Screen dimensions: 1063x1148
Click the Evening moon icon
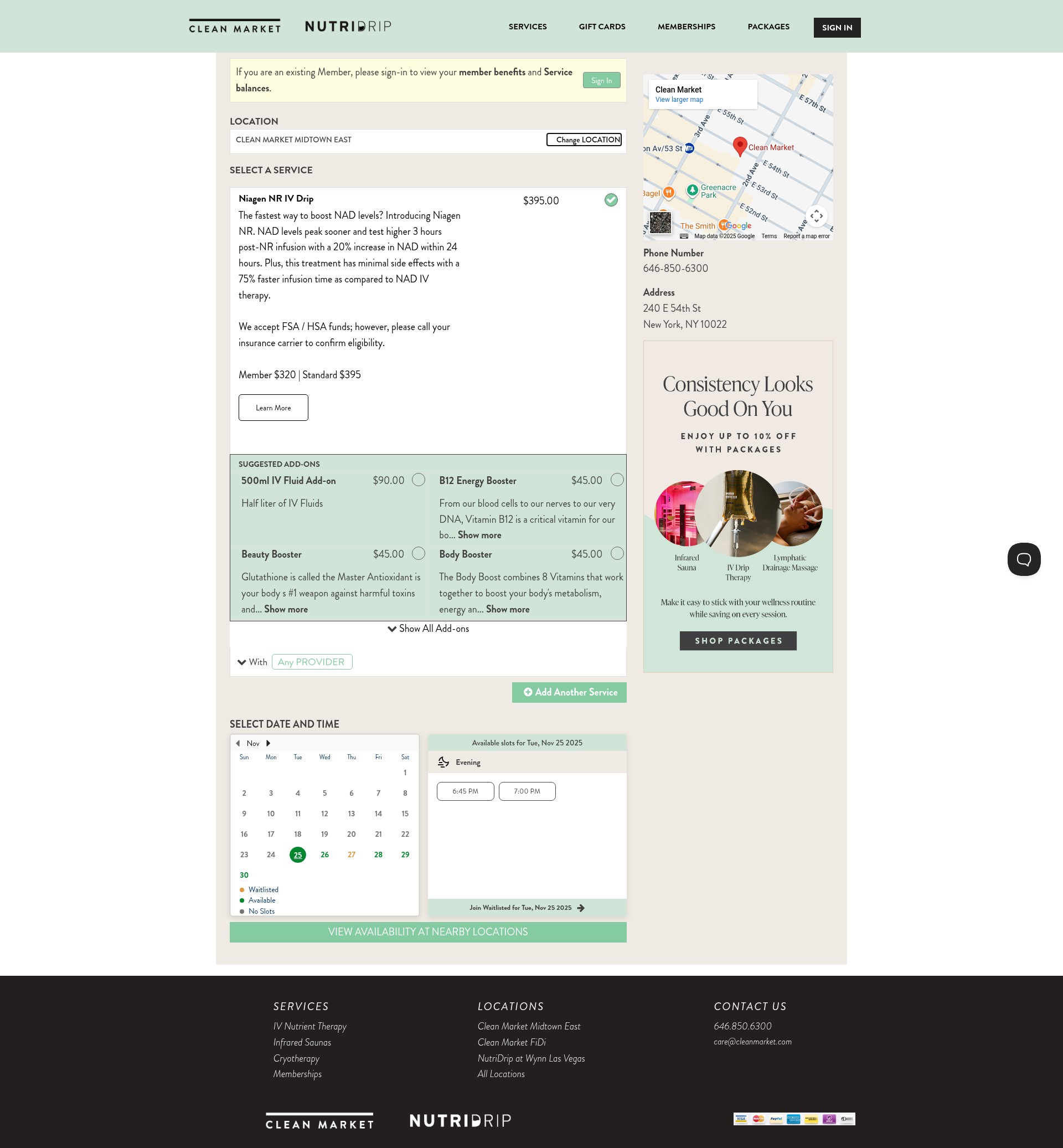tap(443, 763)
